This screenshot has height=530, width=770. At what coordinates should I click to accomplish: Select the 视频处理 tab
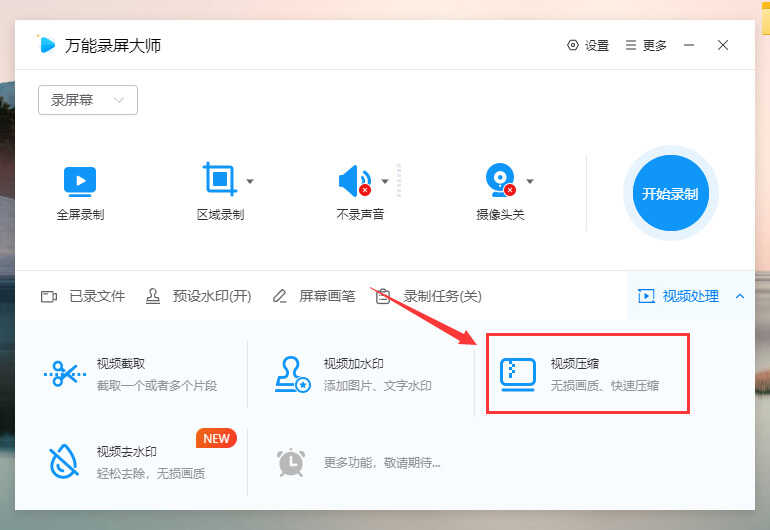pos(690,296)
